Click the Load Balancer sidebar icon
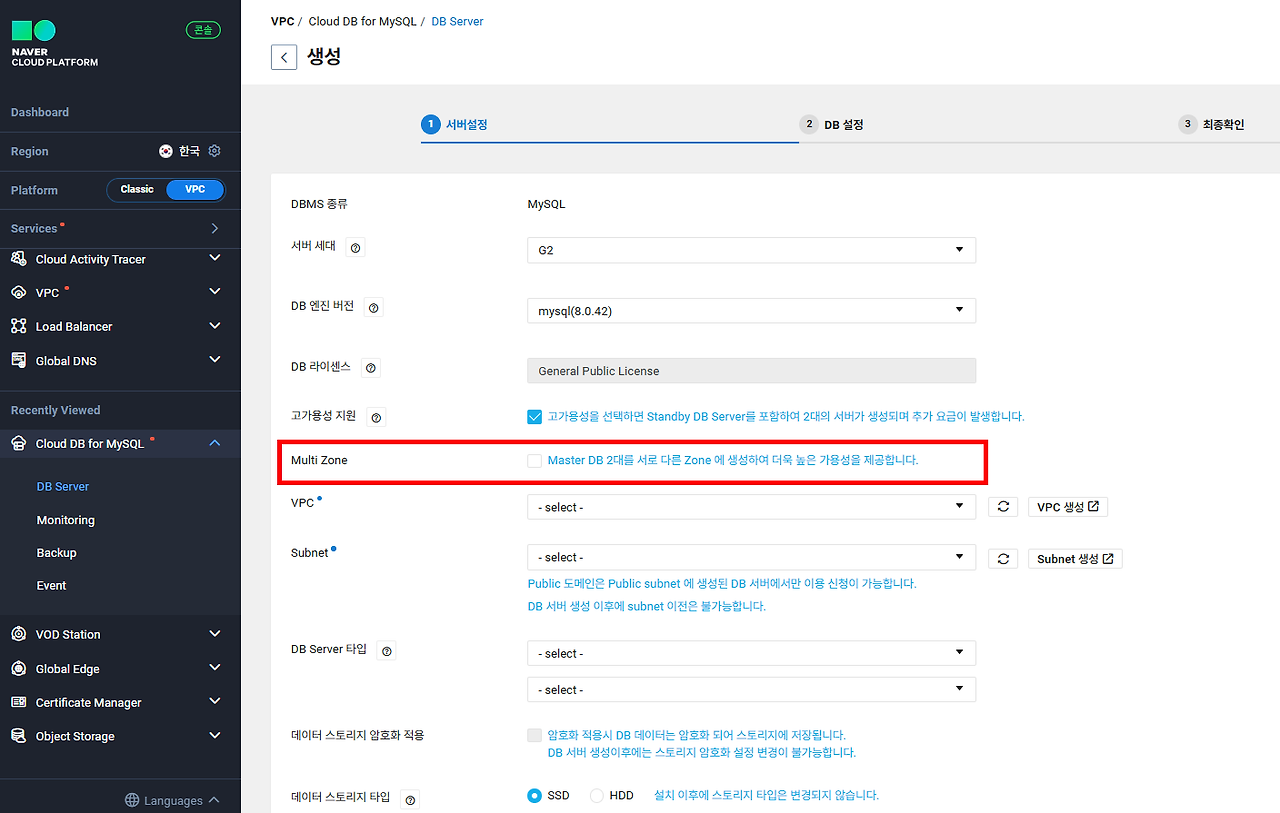The height and width of the screenshot is (813, 1280). coord(20,325)
